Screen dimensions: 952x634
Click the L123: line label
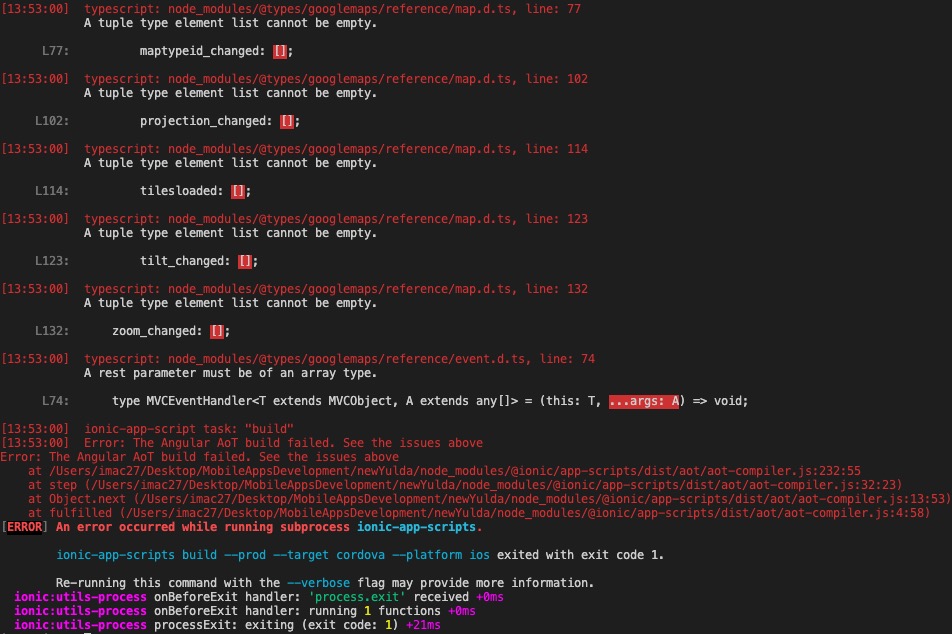click(52, 261)
